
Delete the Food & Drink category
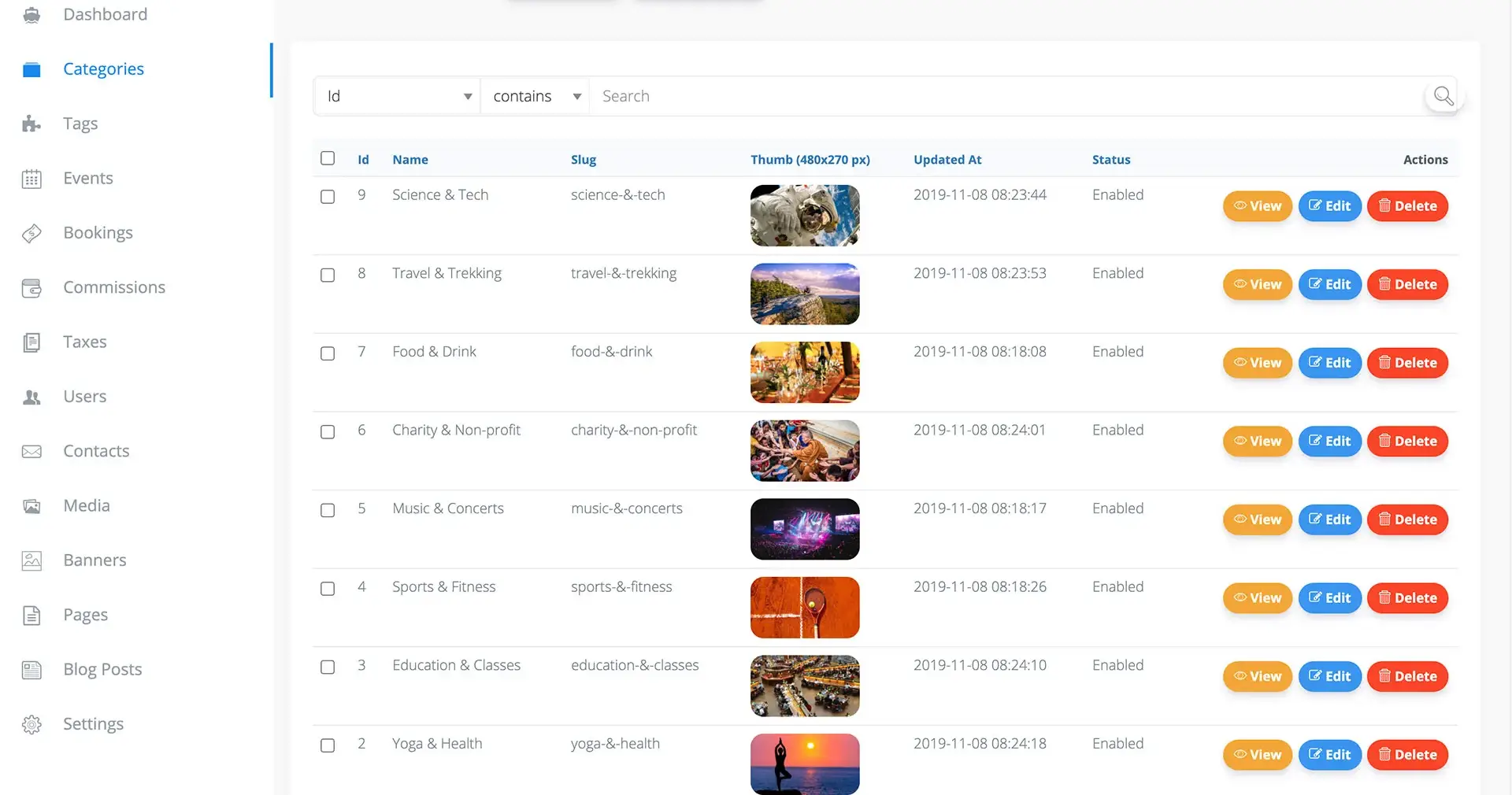coord(1407,363)
